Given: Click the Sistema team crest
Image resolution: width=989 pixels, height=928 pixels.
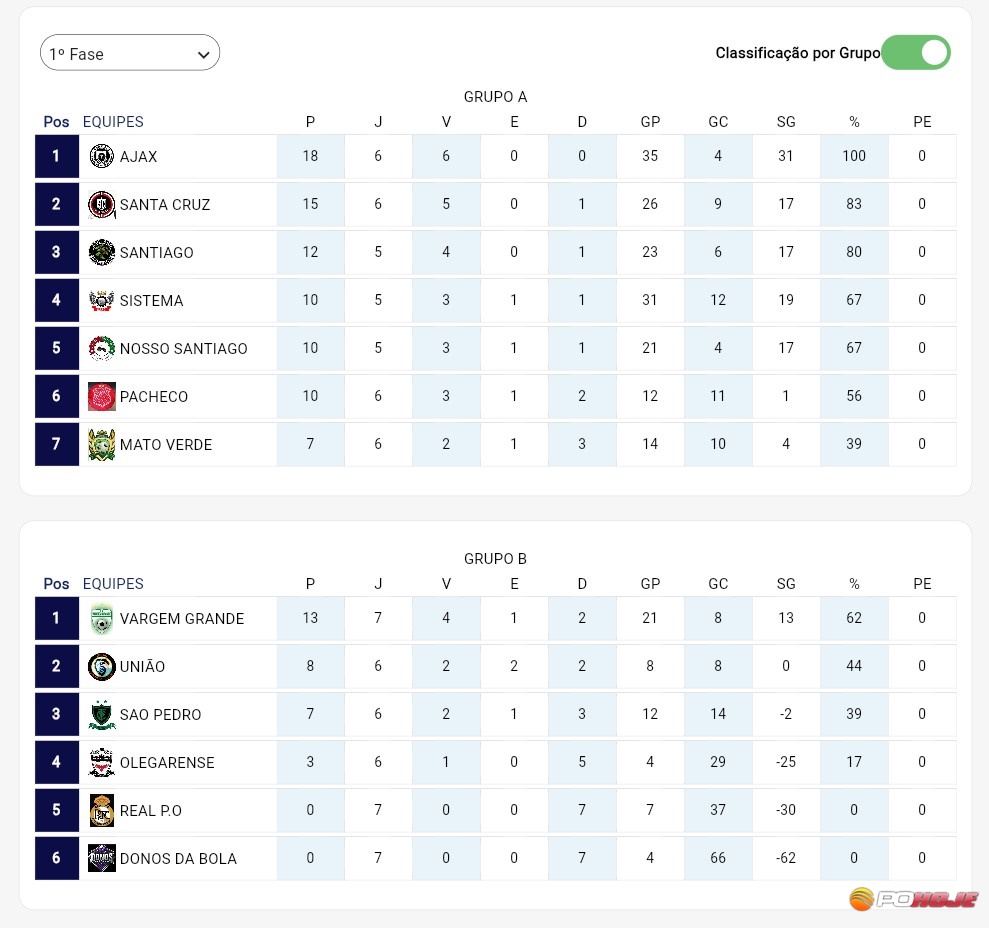Looking at the screenshot, I should (102, 300).
